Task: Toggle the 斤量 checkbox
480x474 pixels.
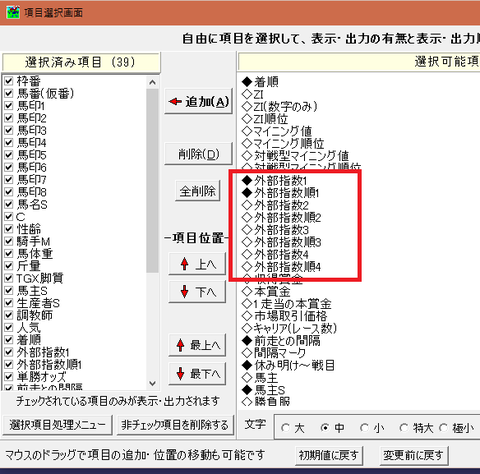Action: click(x=9, y=266)
